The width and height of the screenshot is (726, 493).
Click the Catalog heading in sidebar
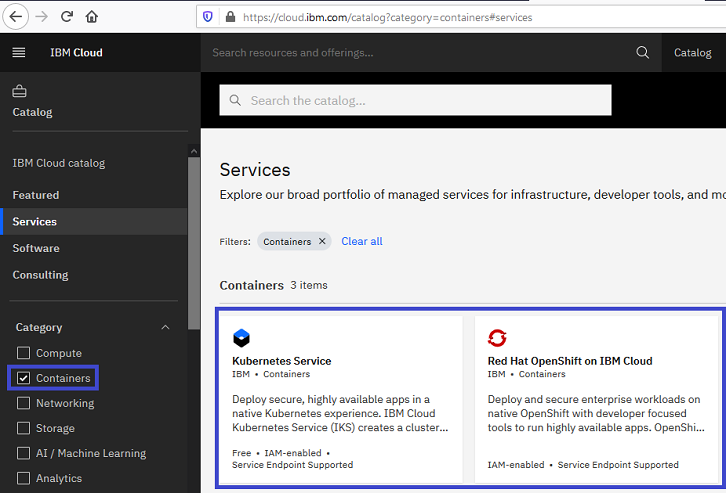[x=32, y=112]
